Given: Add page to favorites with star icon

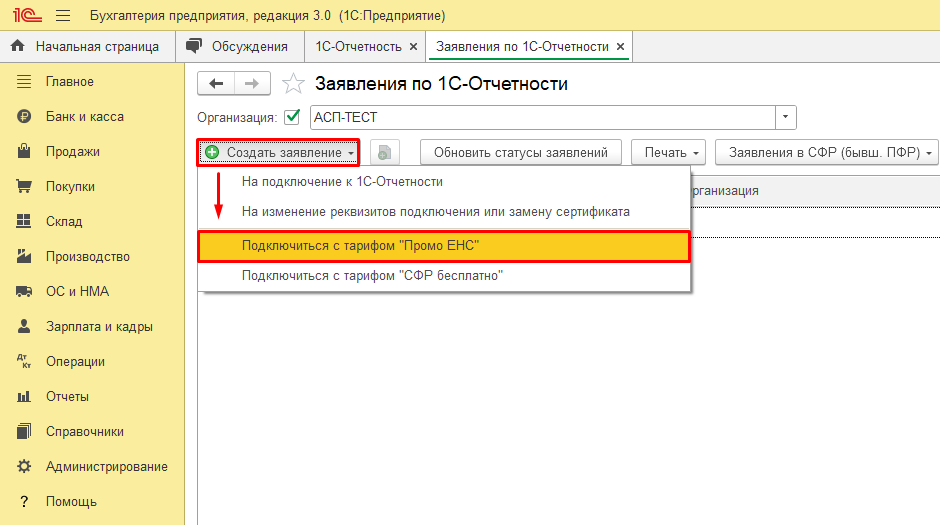Looking at the screenshot, I should (x=293, y=83).
